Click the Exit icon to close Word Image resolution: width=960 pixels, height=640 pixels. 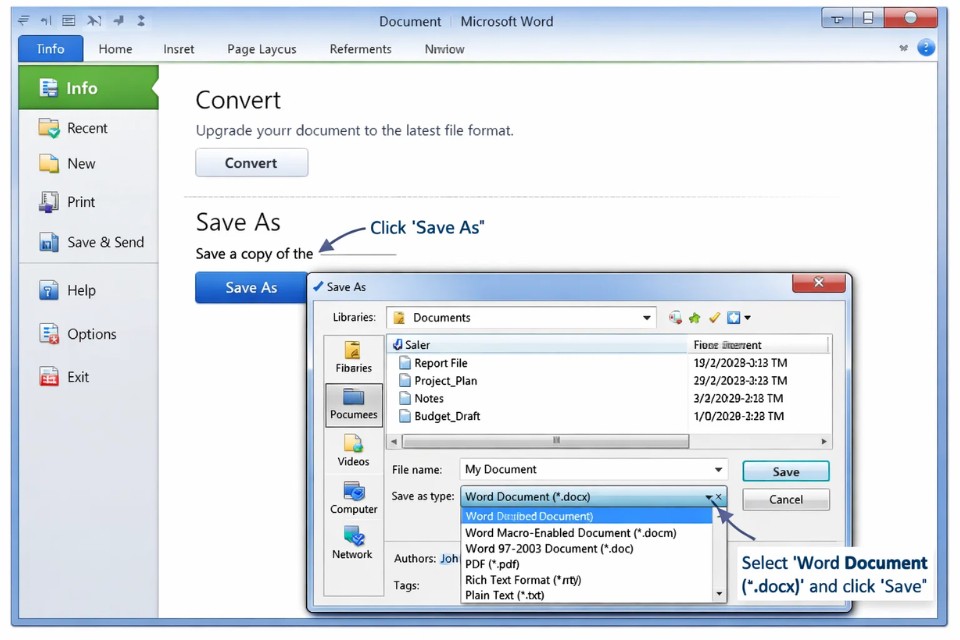pyautogui.click(x=50, y=377)
